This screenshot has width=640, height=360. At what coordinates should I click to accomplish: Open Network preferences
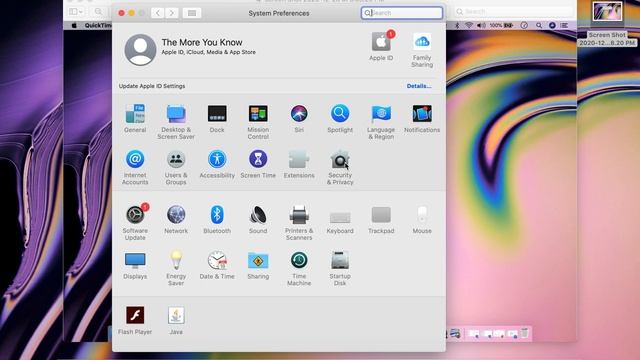coord(176,215)
